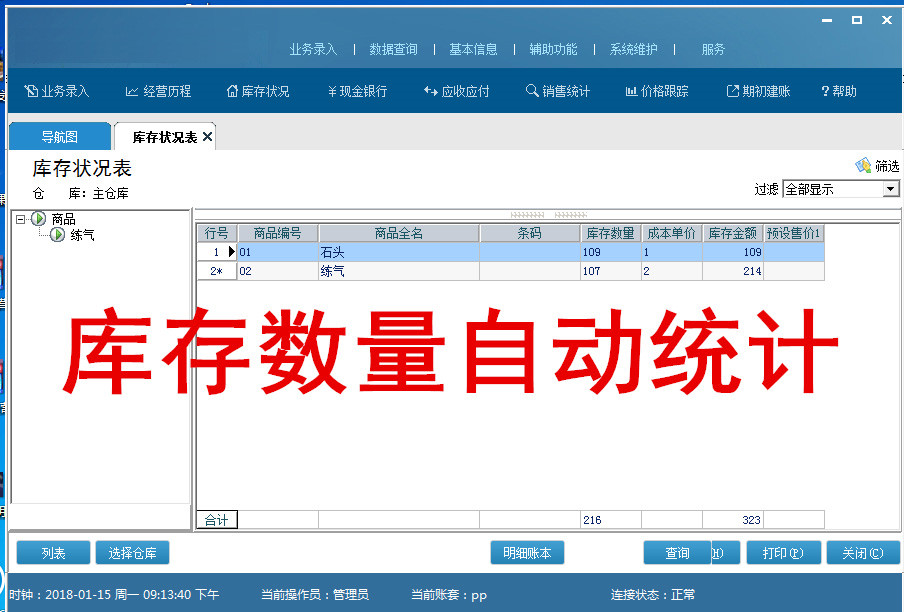Sort by the 库存数量 column header

coord(609,233)
